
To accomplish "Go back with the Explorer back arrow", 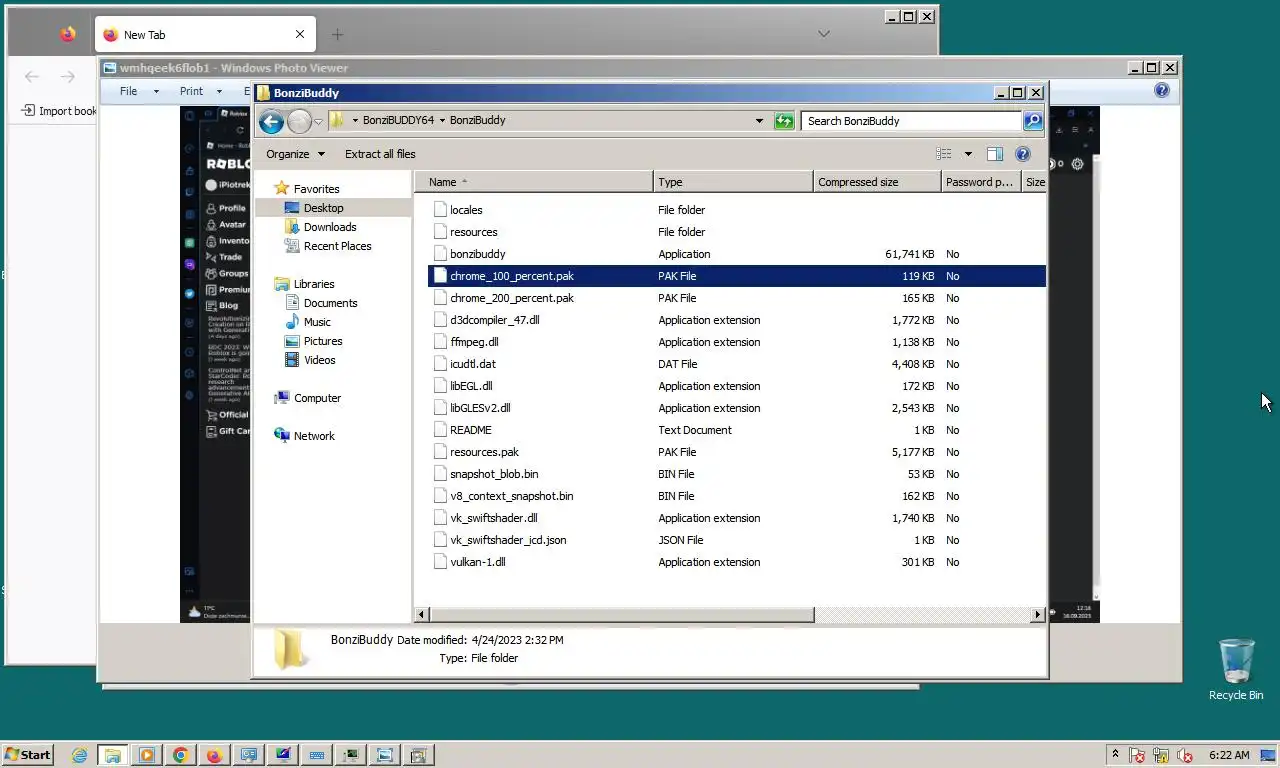I will 271,121.
